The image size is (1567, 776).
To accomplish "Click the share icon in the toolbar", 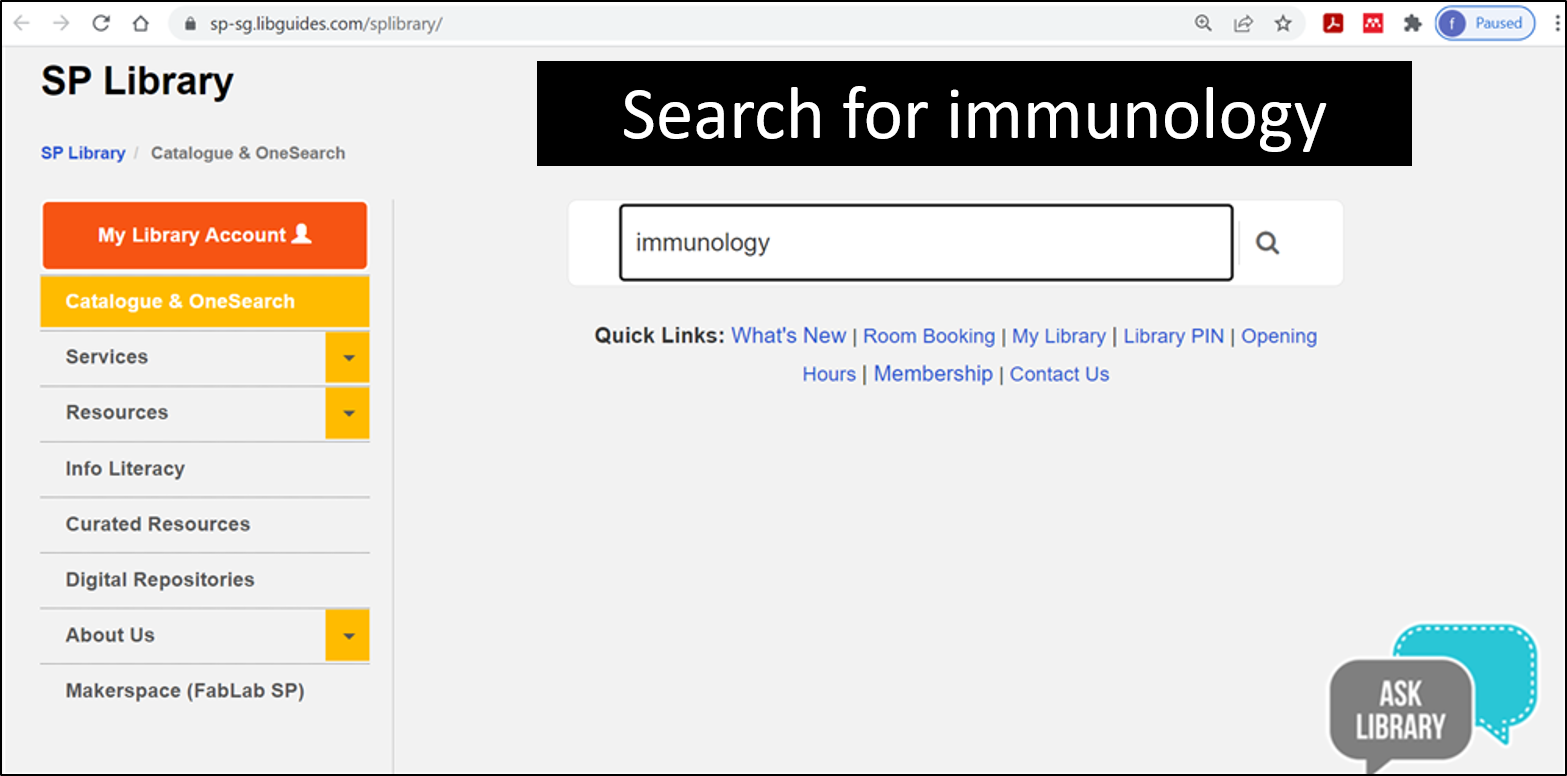I will pos(1243,23).
